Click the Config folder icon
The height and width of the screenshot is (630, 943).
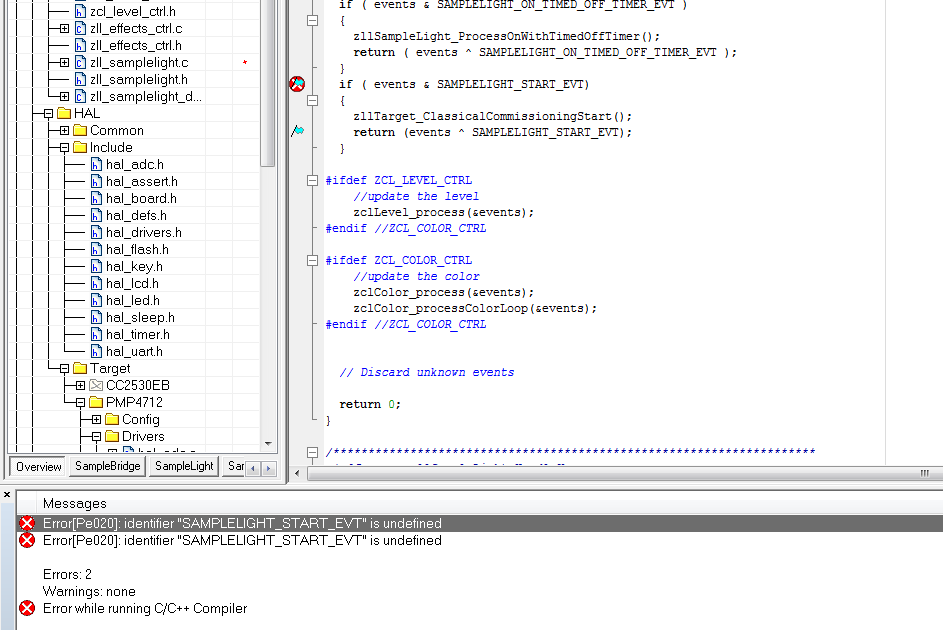pos(112,419)
